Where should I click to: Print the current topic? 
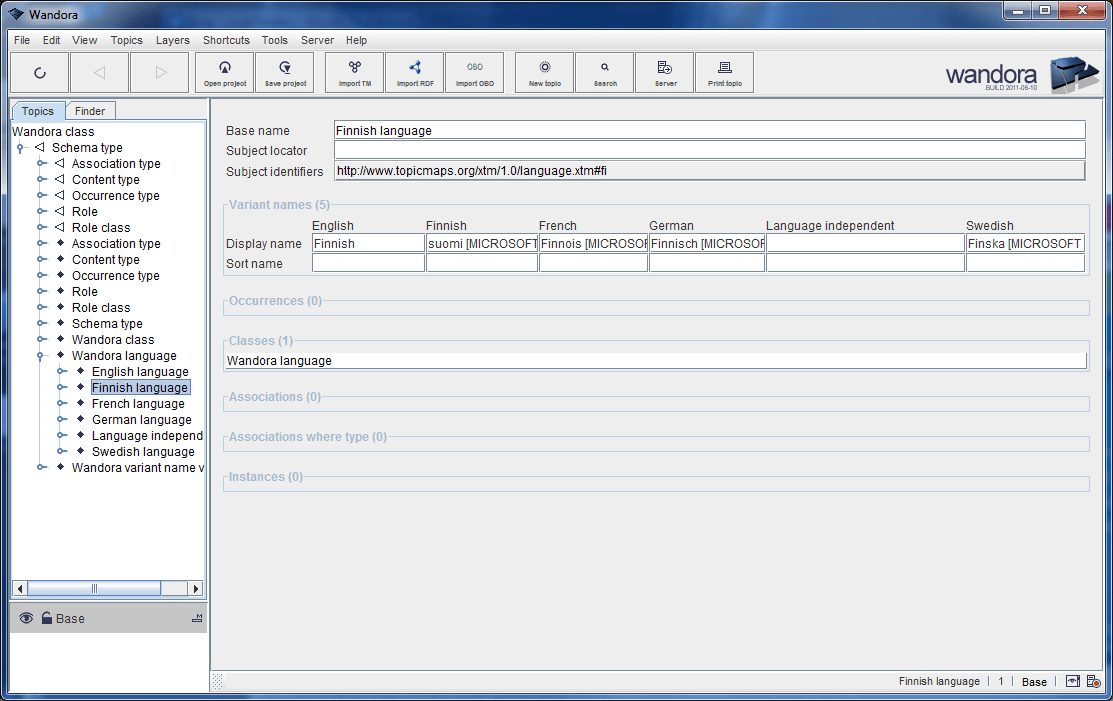pyautogui.click(x=724, y=71)
